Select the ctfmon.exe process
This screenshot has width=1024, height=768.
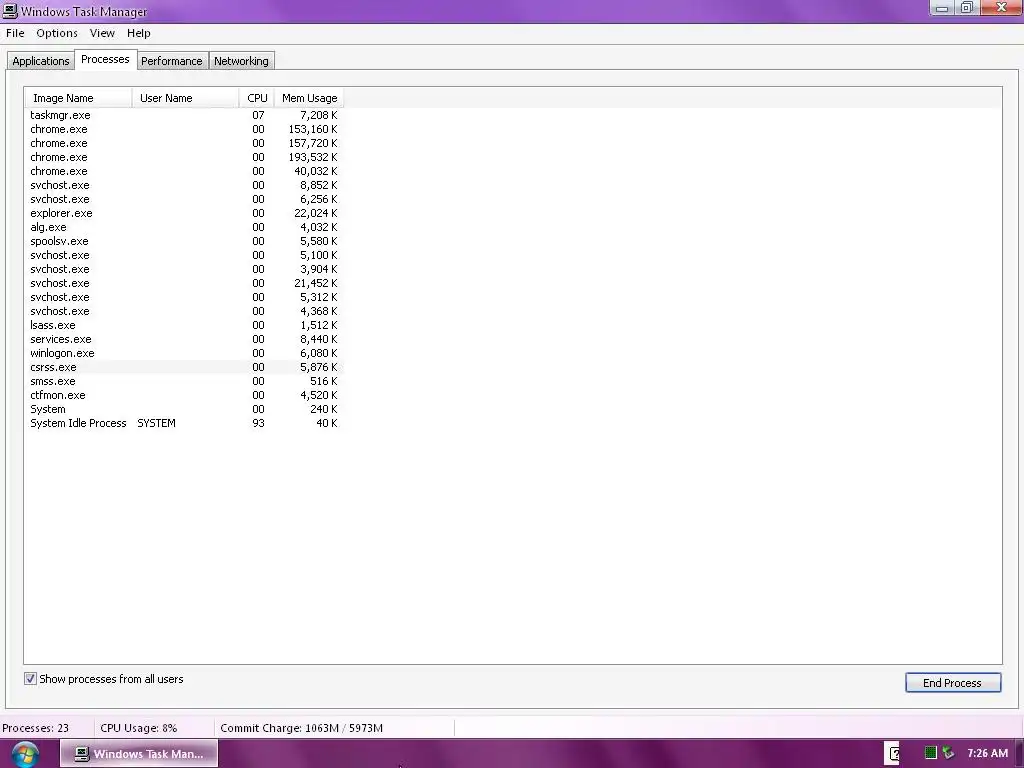coord(184,396)
